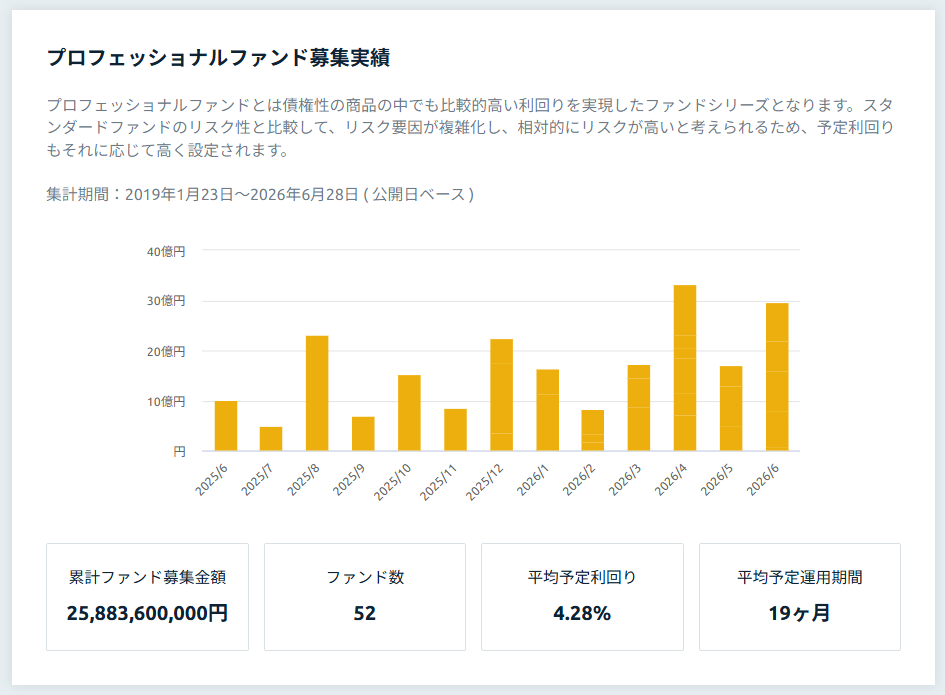
Task: Click the 2025/6 bar in chart
Action: (x=226, y=426)
